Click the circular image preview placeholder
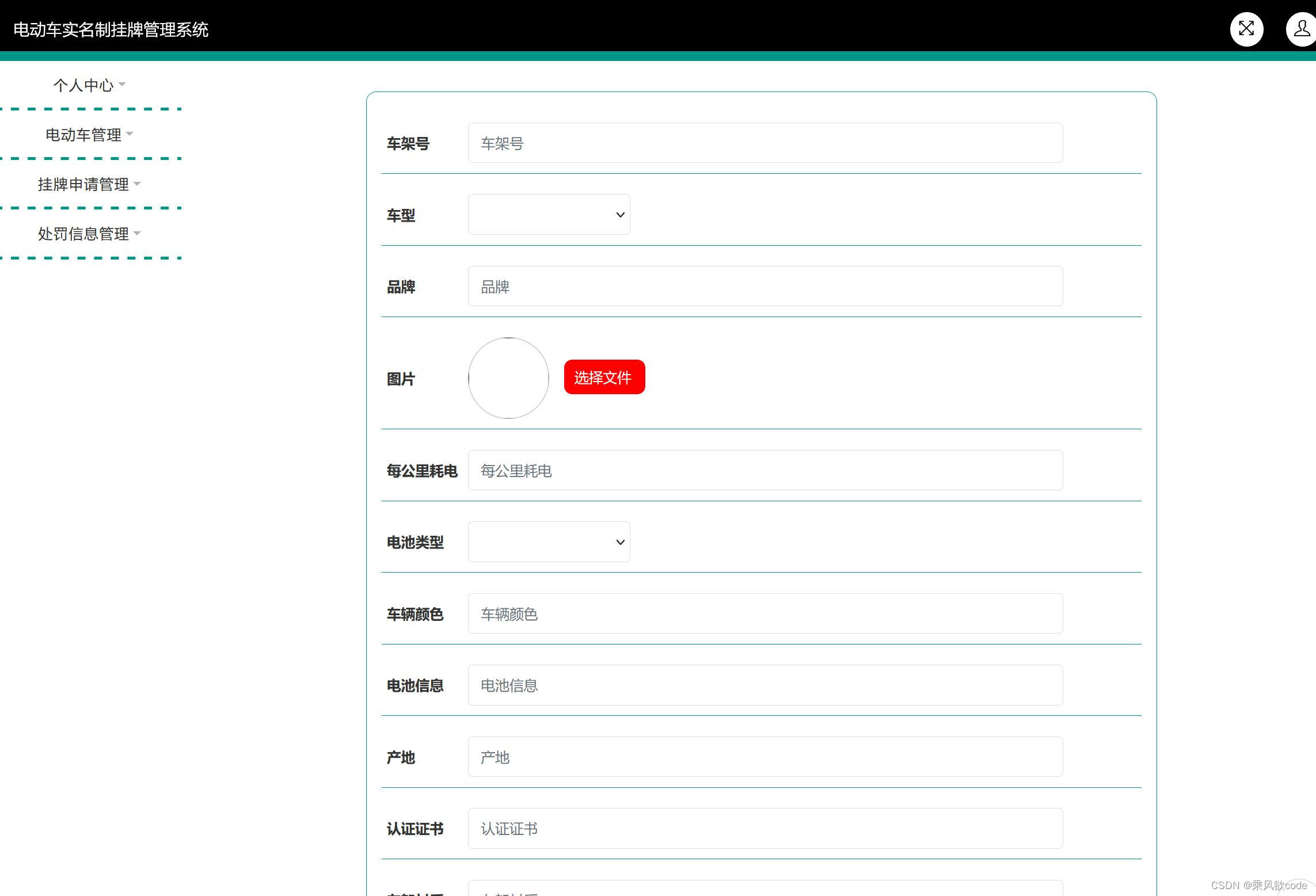Image resolution: width=1316 pixels, height=896 pixels. (x=508, y=378)
